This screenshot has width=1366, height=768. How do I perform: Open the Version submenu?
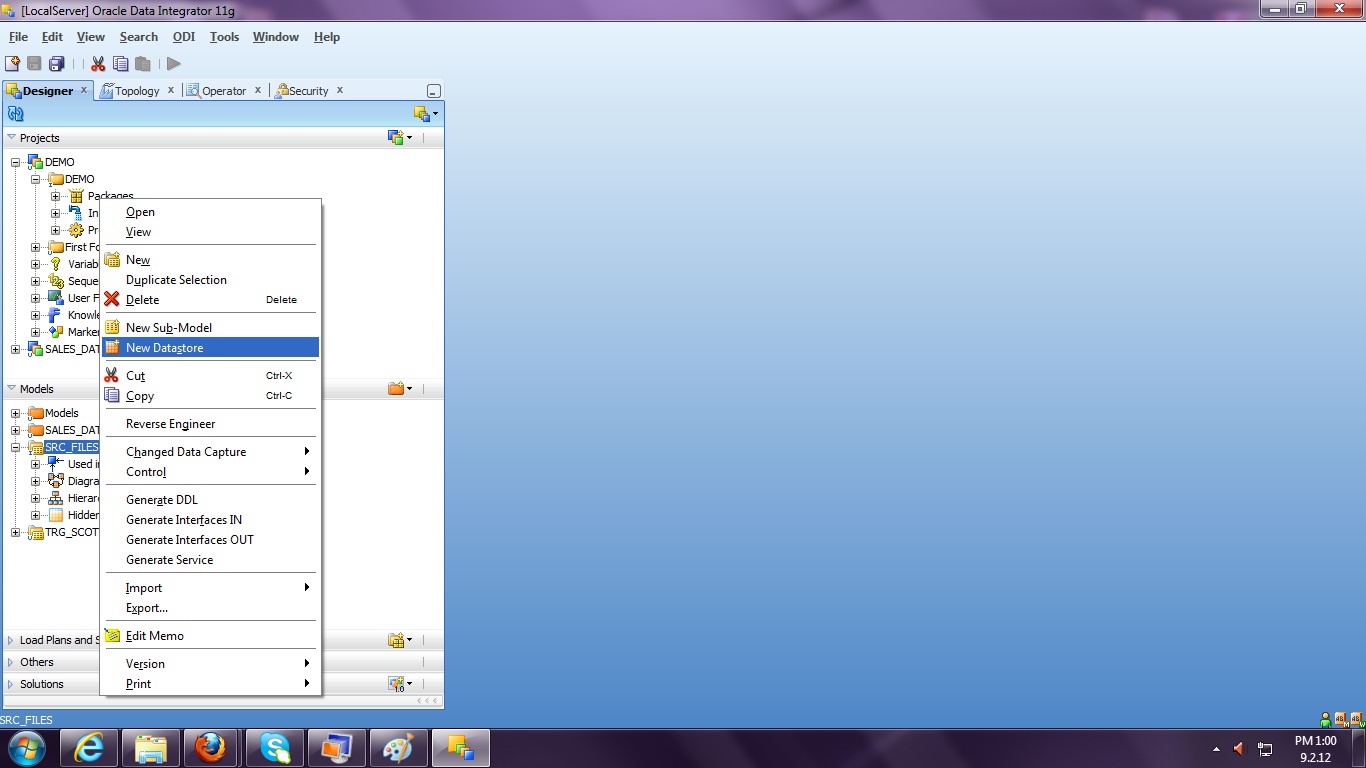210,664
